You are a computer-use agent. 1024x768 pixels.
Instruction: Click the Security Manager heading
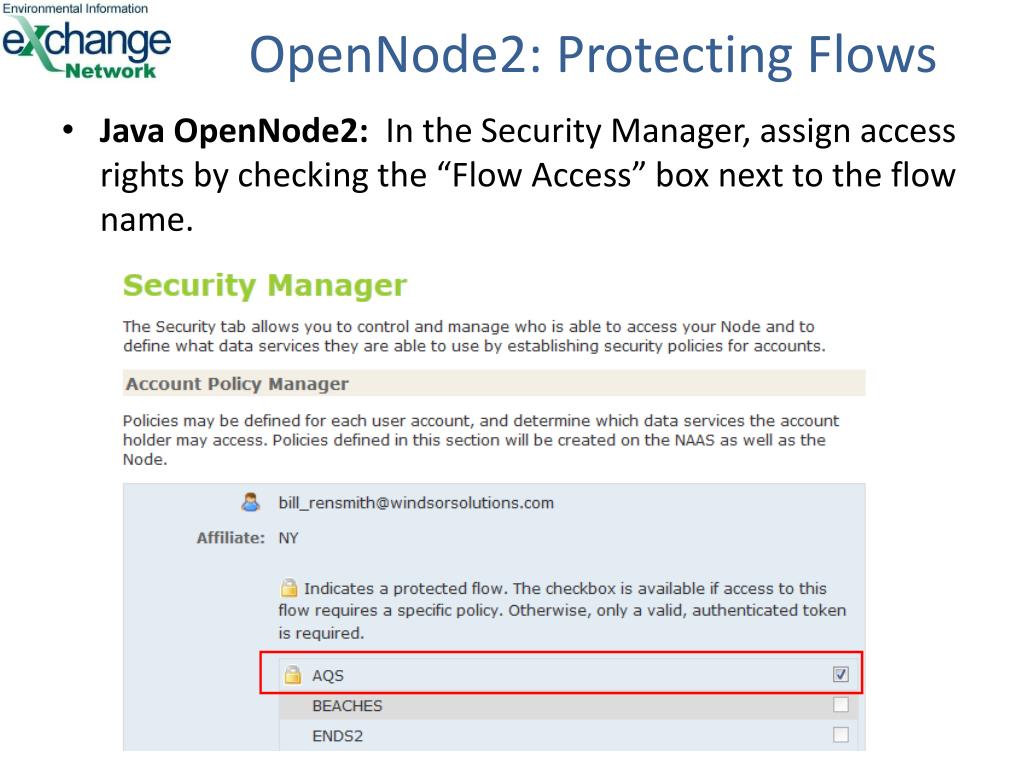coord(264,285)
